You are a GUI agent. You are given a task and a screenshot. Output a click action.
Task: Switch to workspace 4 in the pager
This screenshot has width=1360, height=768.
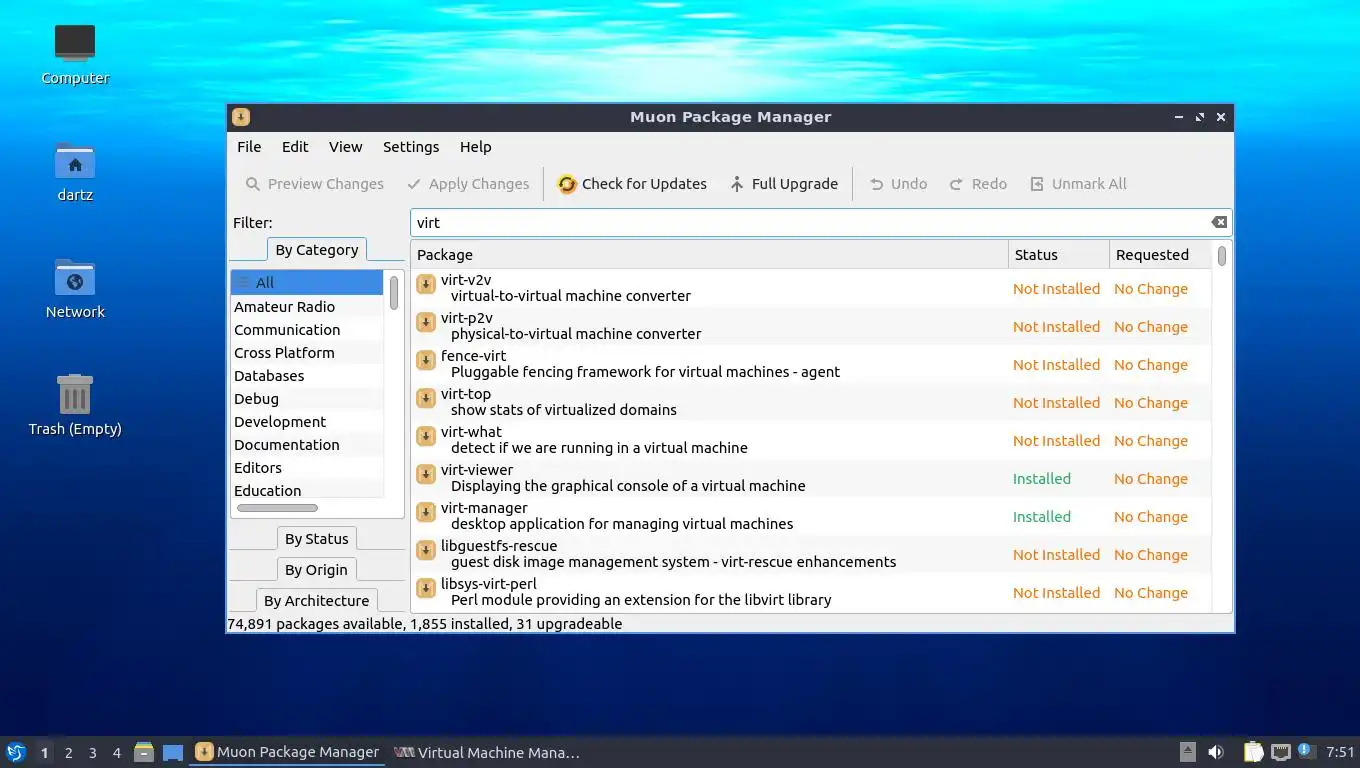click(117, 753)
